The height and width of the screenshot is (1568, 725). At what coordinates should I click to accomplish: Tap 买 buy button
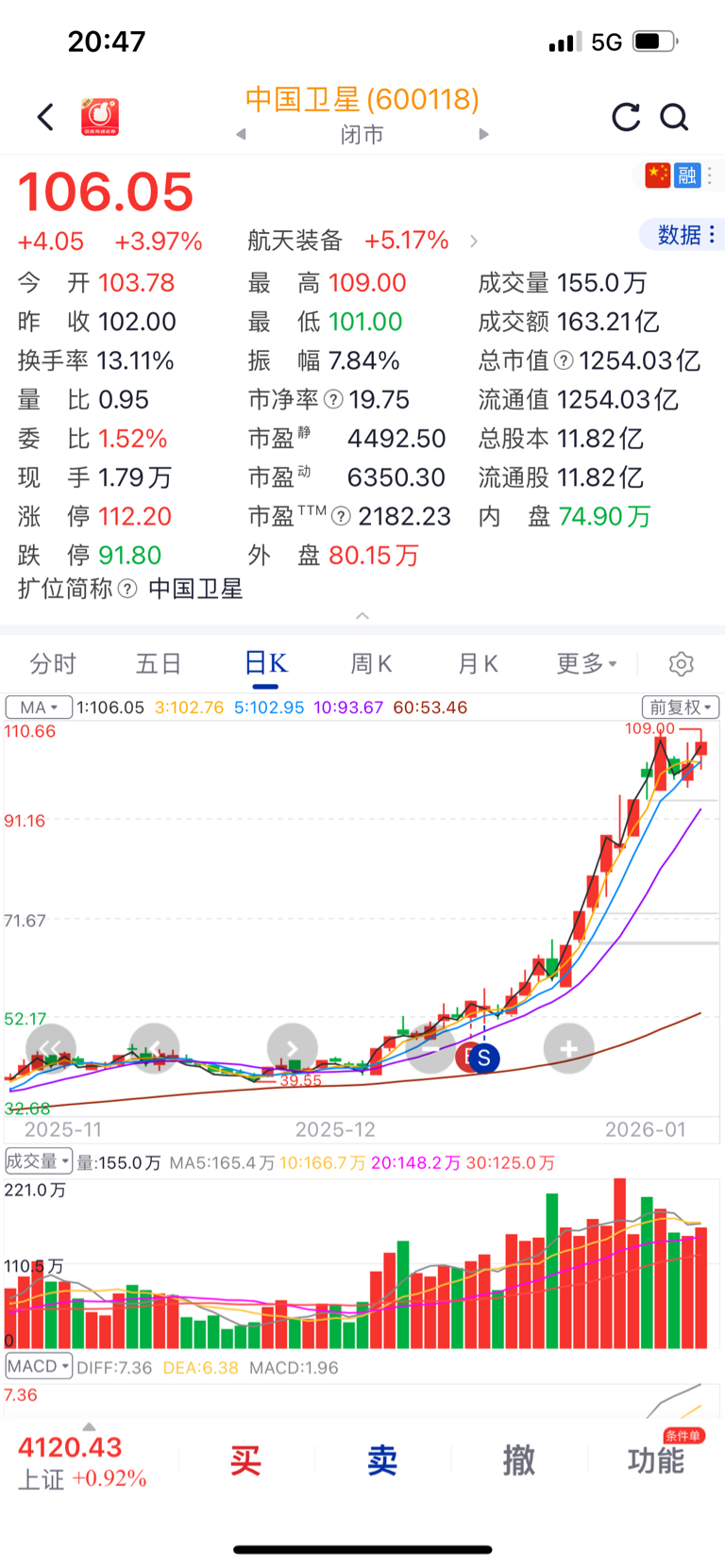tap(245, 1460)
